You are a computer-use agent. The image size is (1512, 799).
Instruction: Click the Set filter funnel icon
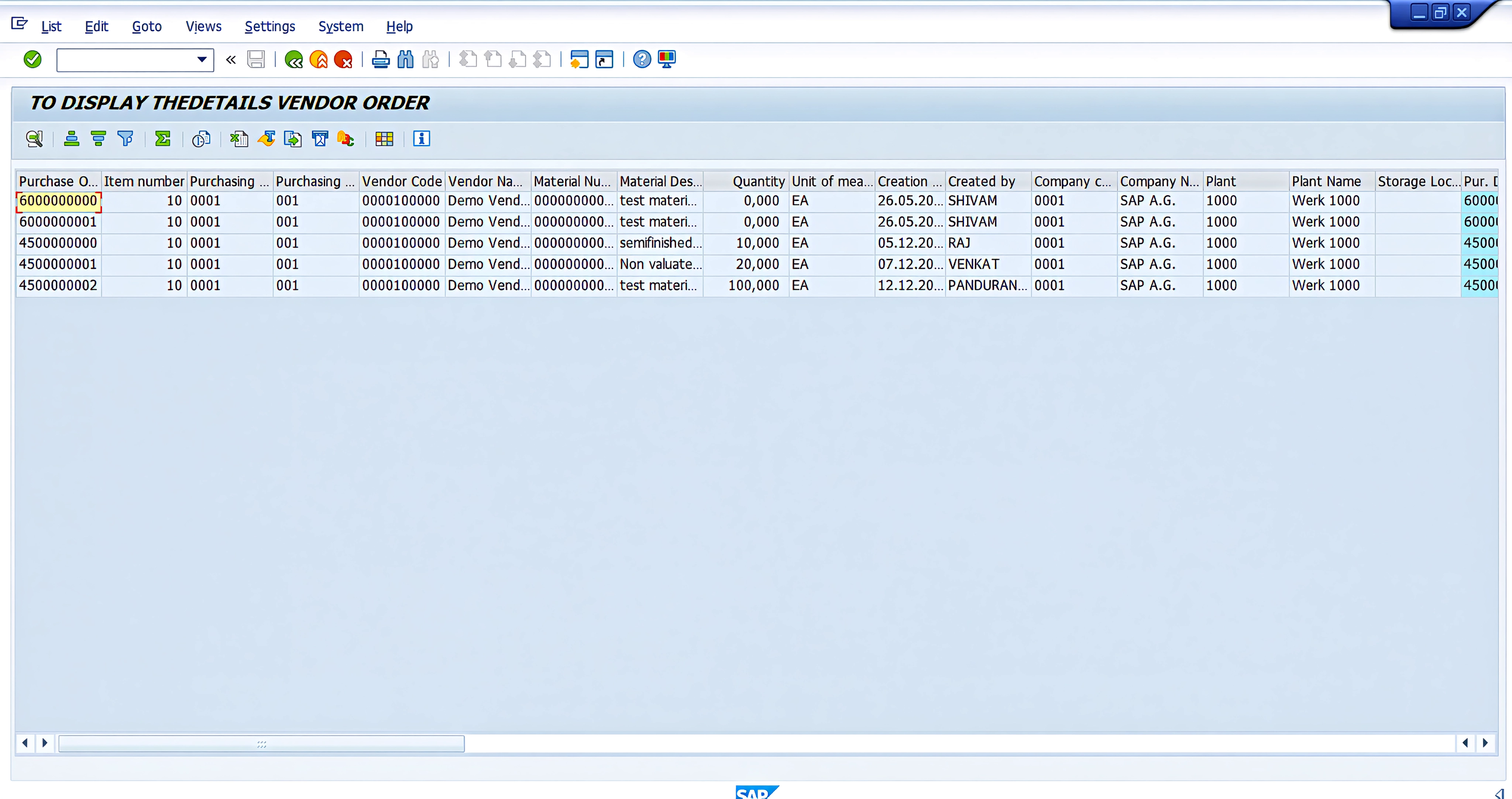(x=125, y=139)
